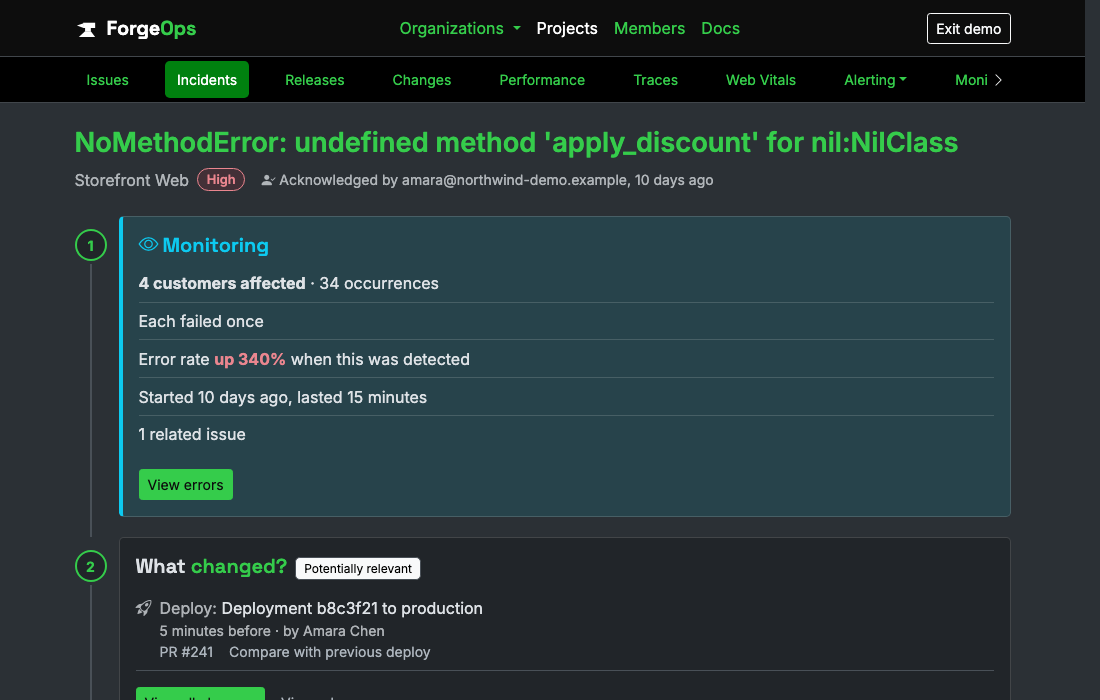Image resolution: width=1100 pixels, height=700 pixels.
Task: Go to Projects in top navigation
Action: click(x=567, y=29)
